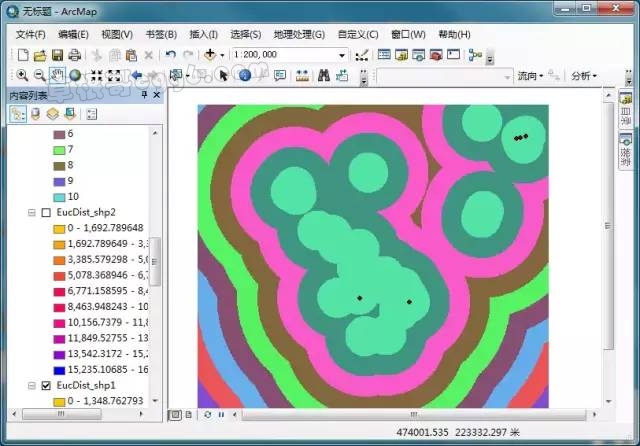The image size is (640, 446).
Task: Switch to List By Source view
Action: (35, 114)
